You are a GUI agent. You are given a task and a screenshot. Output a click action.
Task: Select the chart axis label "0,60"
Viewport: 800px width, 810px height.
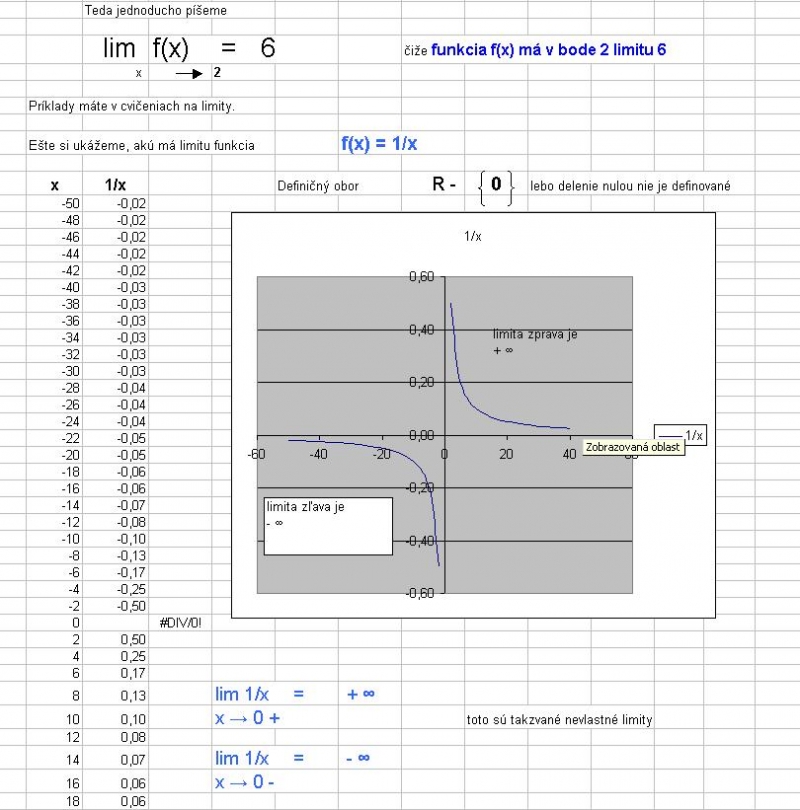point(422,277)
